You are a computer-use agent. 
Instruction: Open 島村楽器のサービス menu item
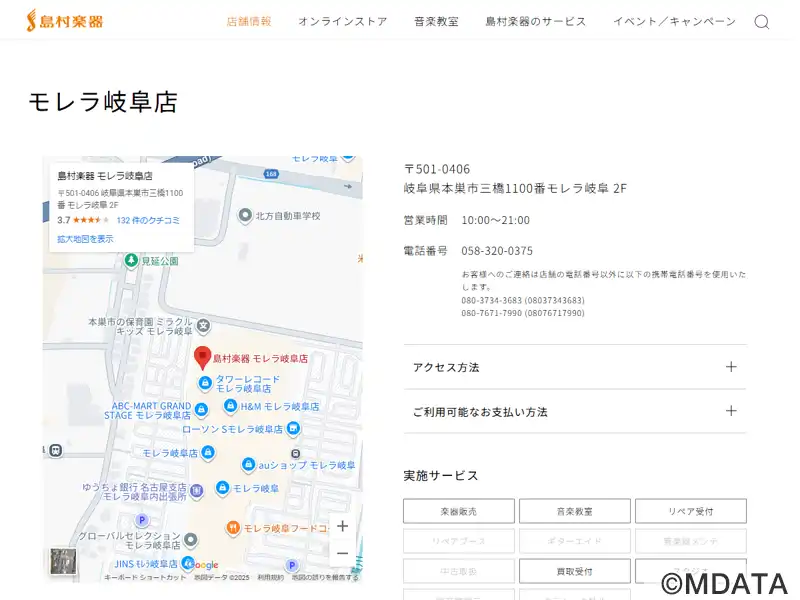tap(536, 21)
